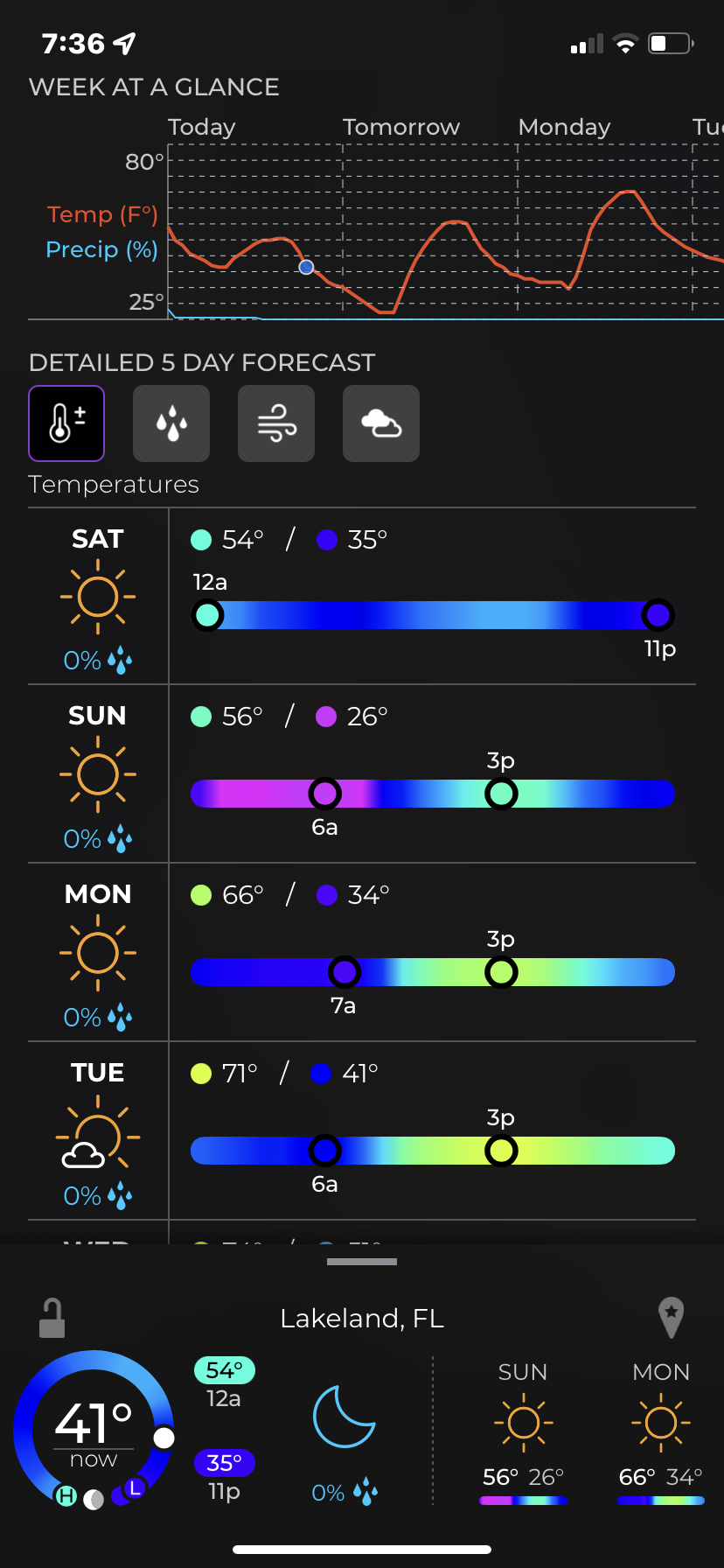Select the SUN mini forecast card
Image resolution: width=724 pixels, height=1568 pixels.
tap(523, 1431)
